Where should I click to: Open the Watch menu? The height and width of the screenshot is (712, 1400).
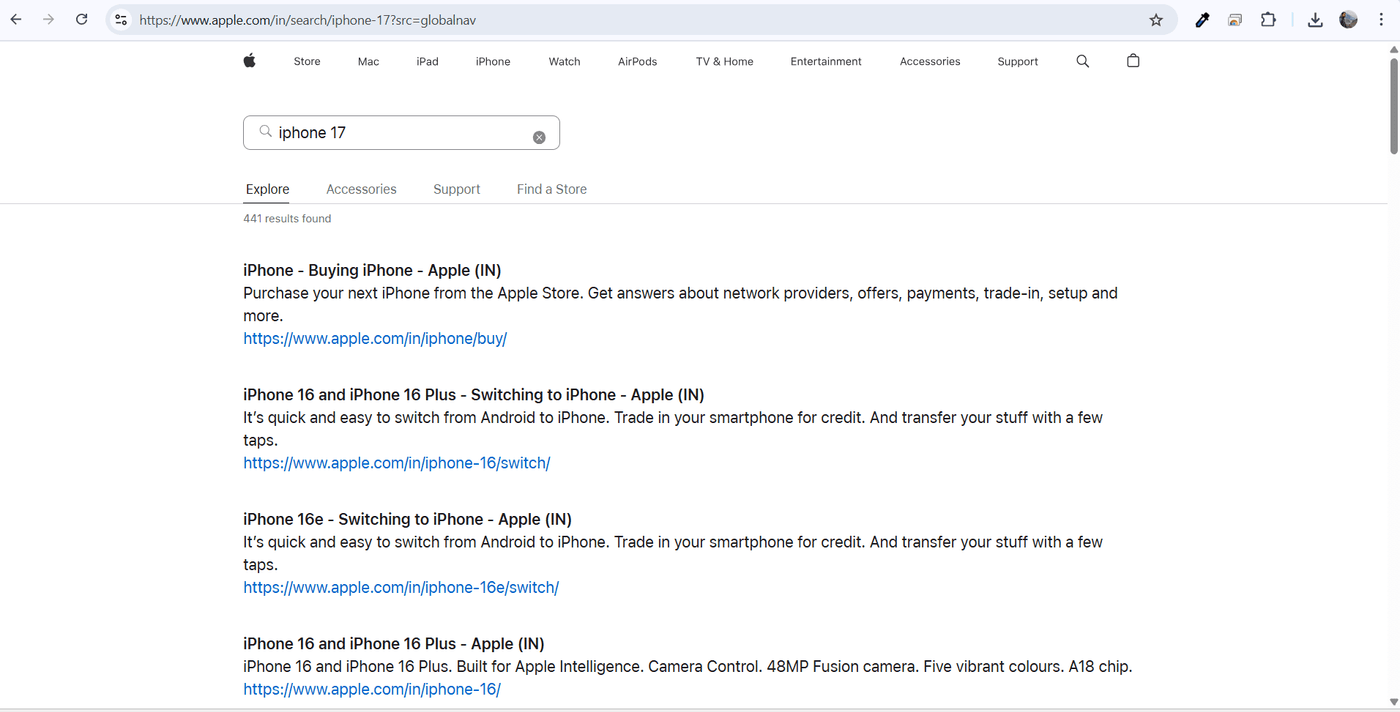point(564,61)
